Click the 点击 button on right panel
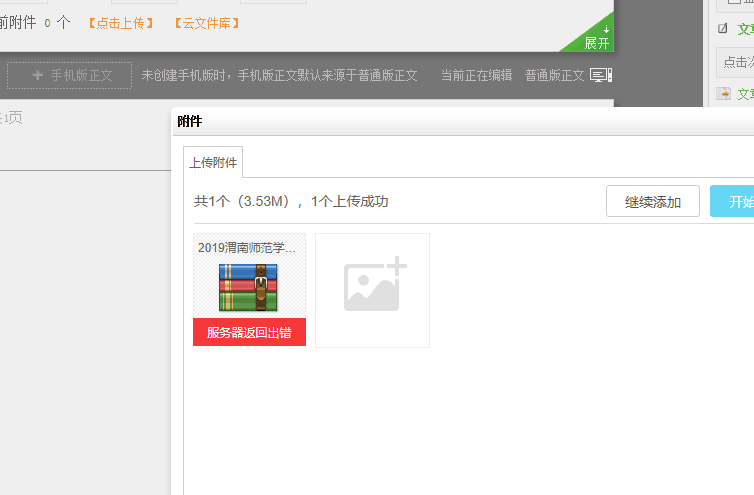 (x=736, y=62)
